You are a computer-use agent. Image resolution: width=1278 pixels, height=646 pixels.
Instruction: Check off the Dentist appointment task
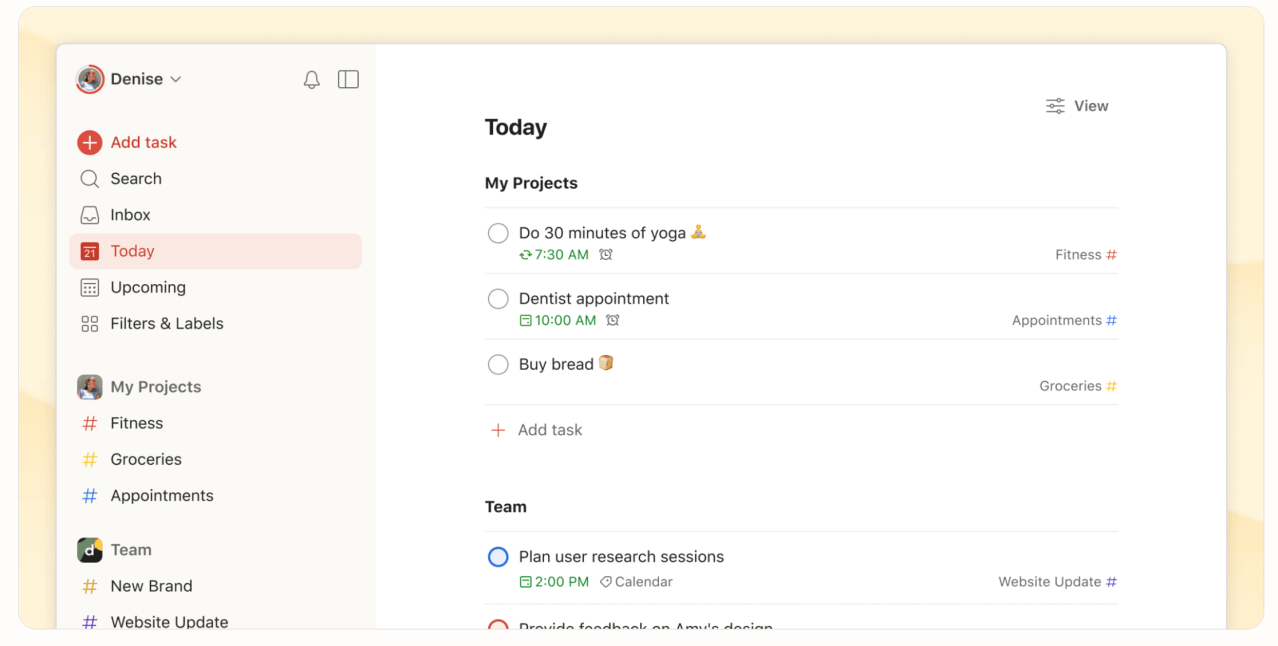[x=498, y=299]
